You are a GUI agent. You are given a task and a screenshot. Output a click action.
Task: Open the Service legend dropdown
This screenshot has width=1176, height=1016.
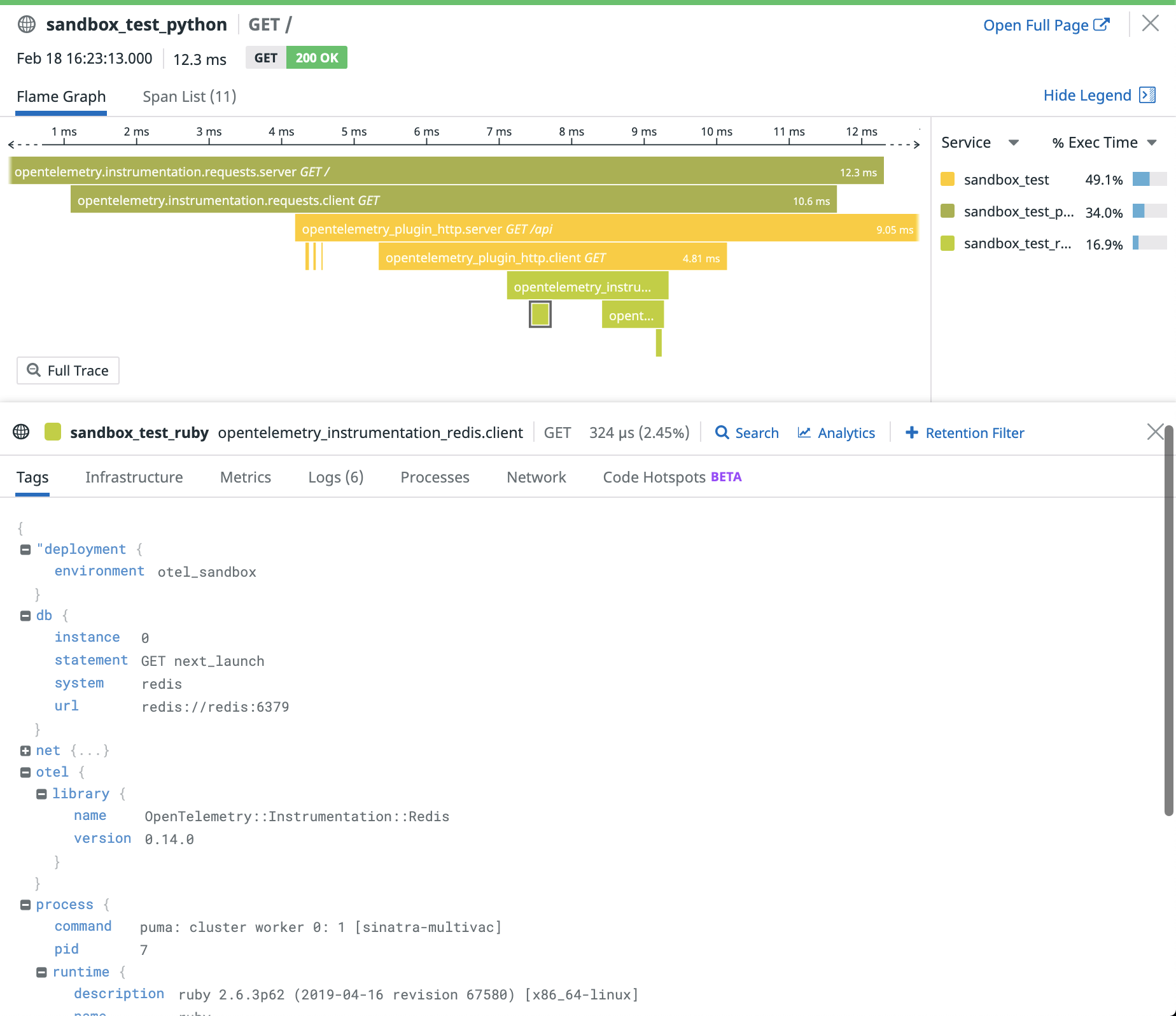point(1014,143)
